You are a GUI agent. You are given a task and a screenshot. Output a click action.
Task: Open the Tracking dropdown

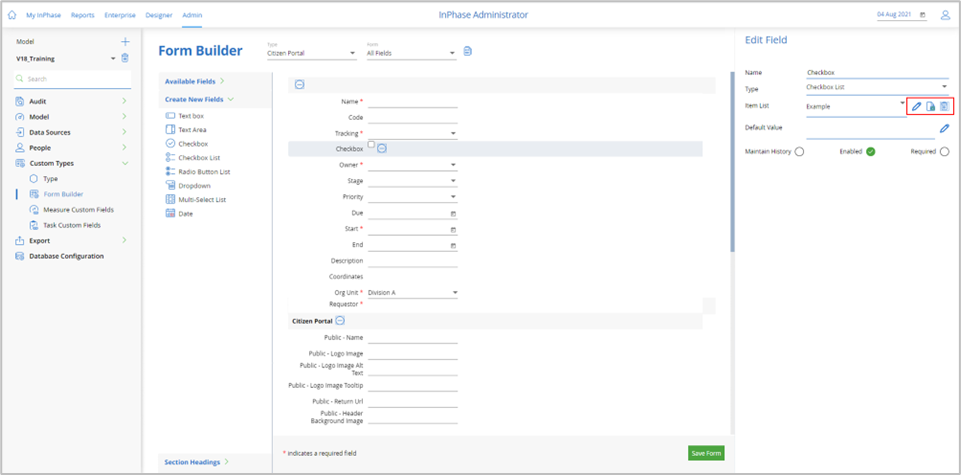pos(412,133)
